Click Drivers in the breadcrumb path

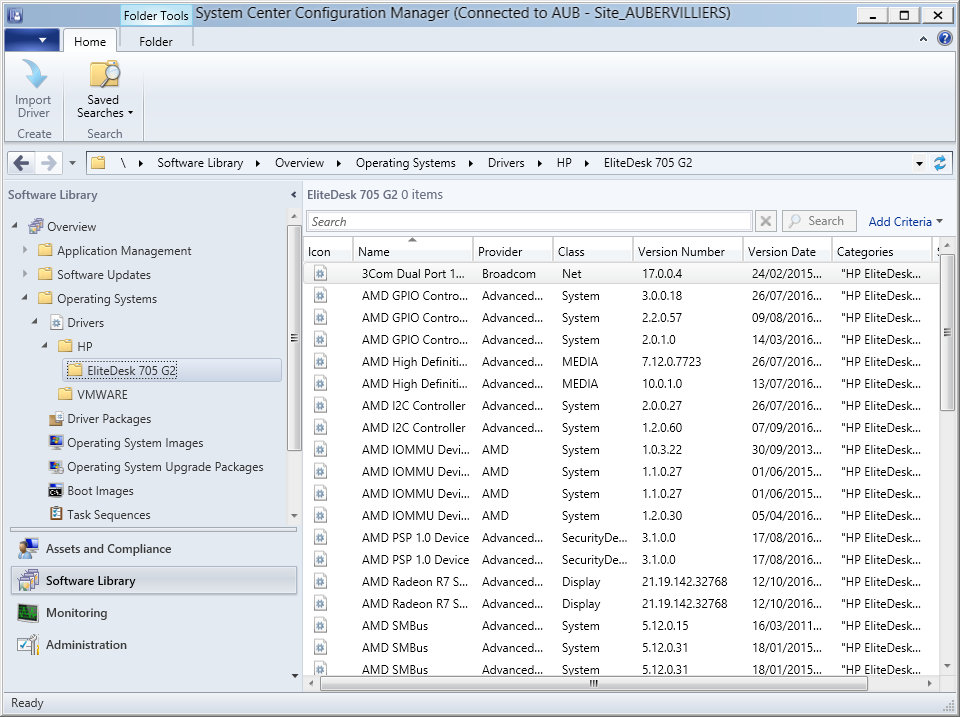506,163
